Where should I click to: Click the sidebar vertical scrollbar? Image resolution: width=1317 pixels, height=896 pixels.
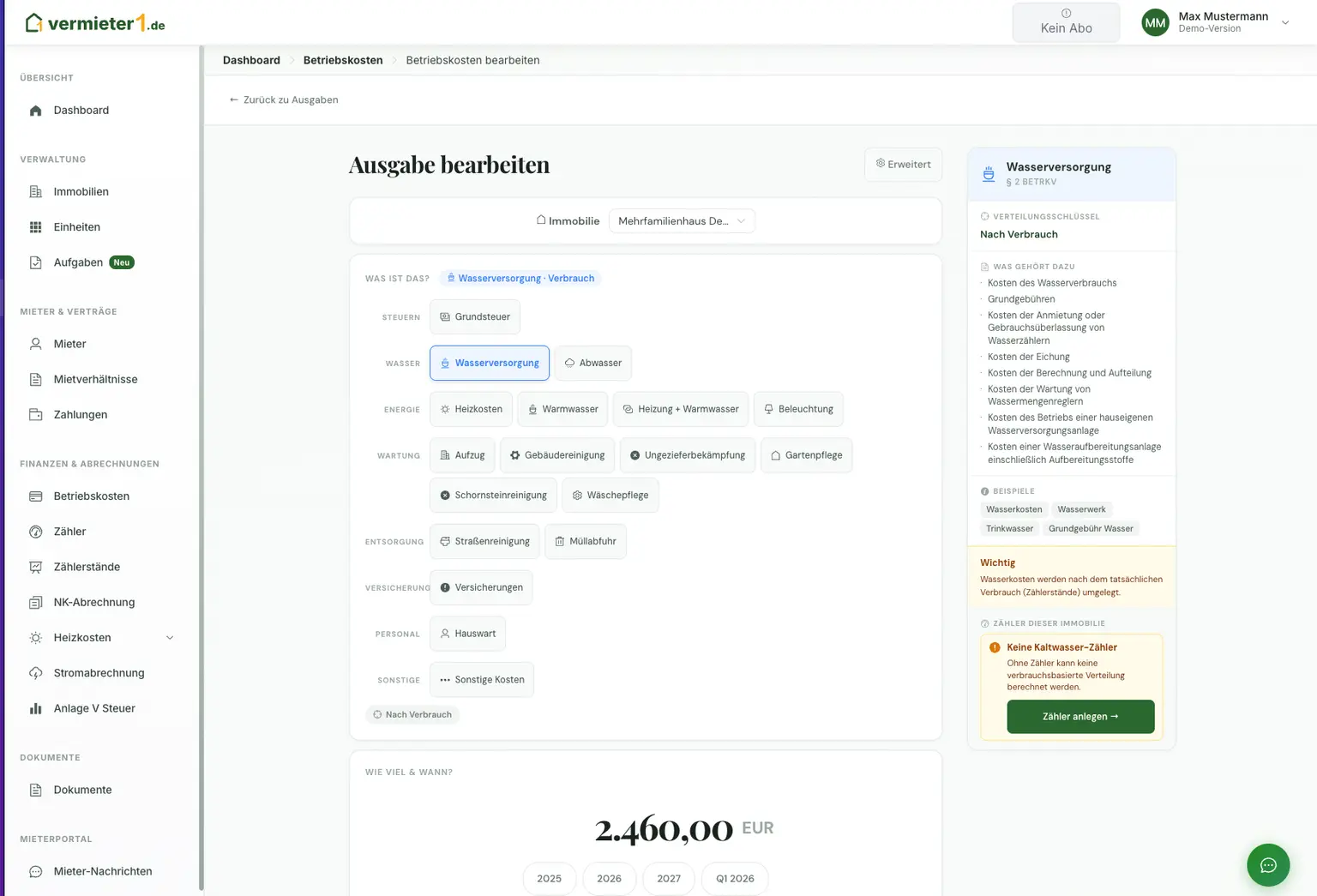201,468
